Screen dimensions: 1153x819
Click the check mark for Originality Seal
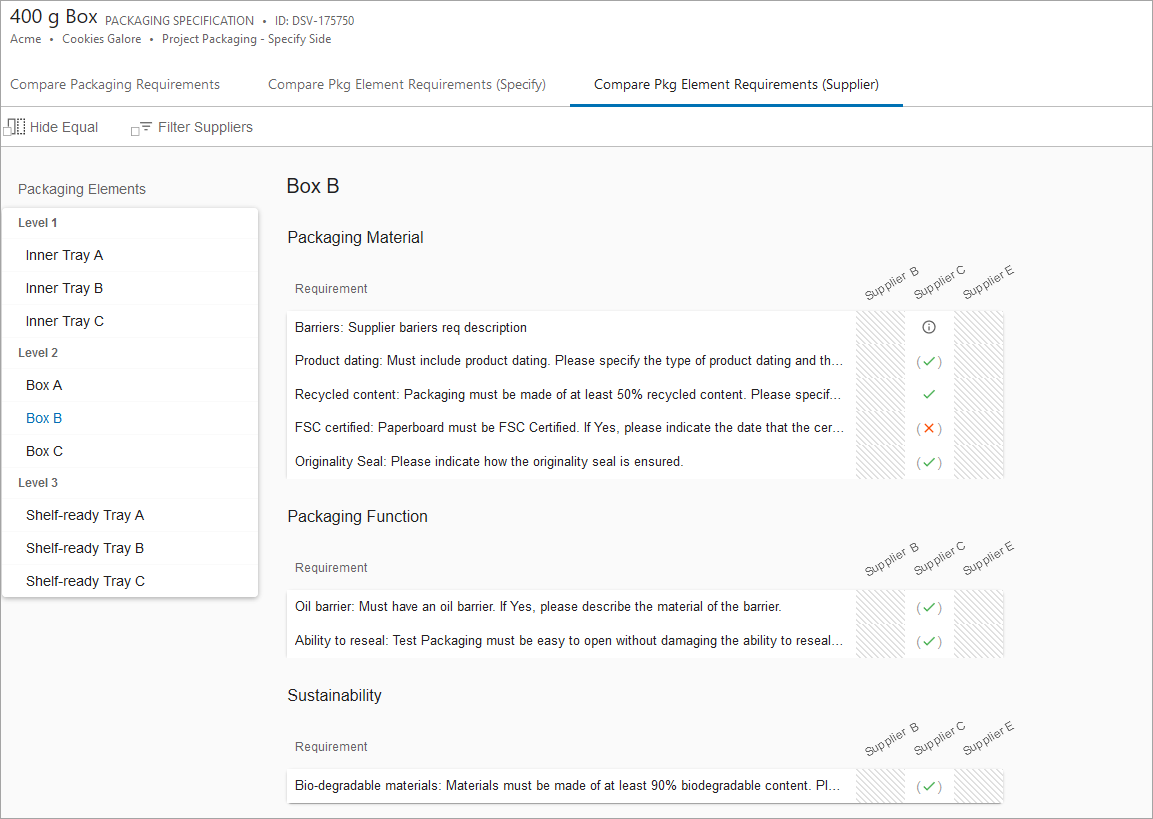(929, 462)
